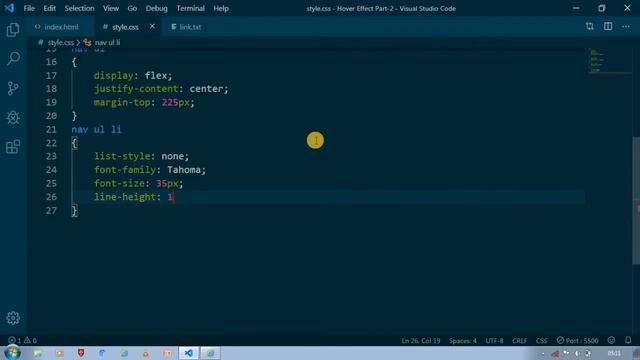Open the Go menu
The width and height of the screenshot is (640, 360).
point(132,8)
